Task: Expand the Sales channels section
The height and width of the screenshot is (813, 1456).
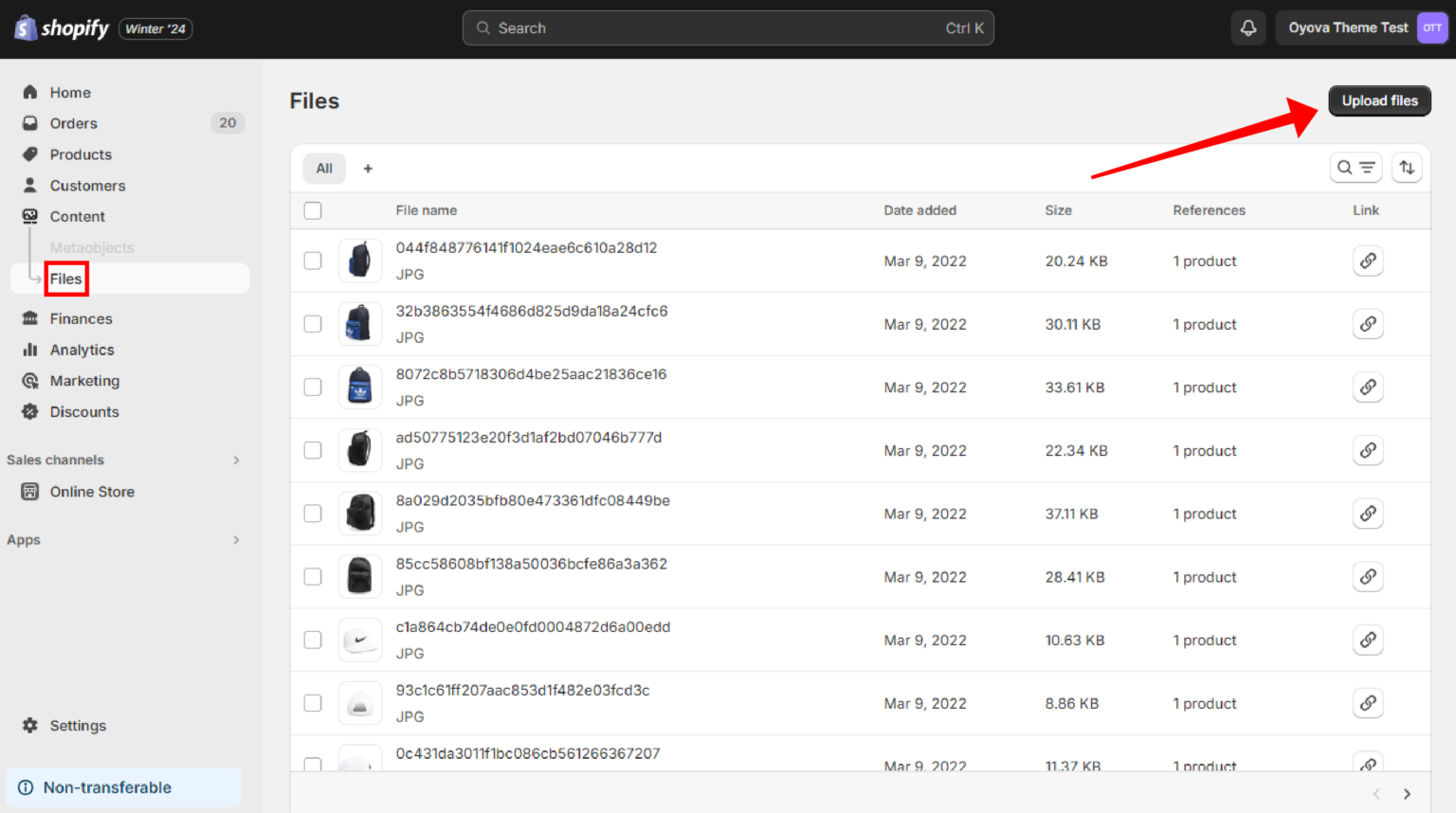Action: pos(236,460)
